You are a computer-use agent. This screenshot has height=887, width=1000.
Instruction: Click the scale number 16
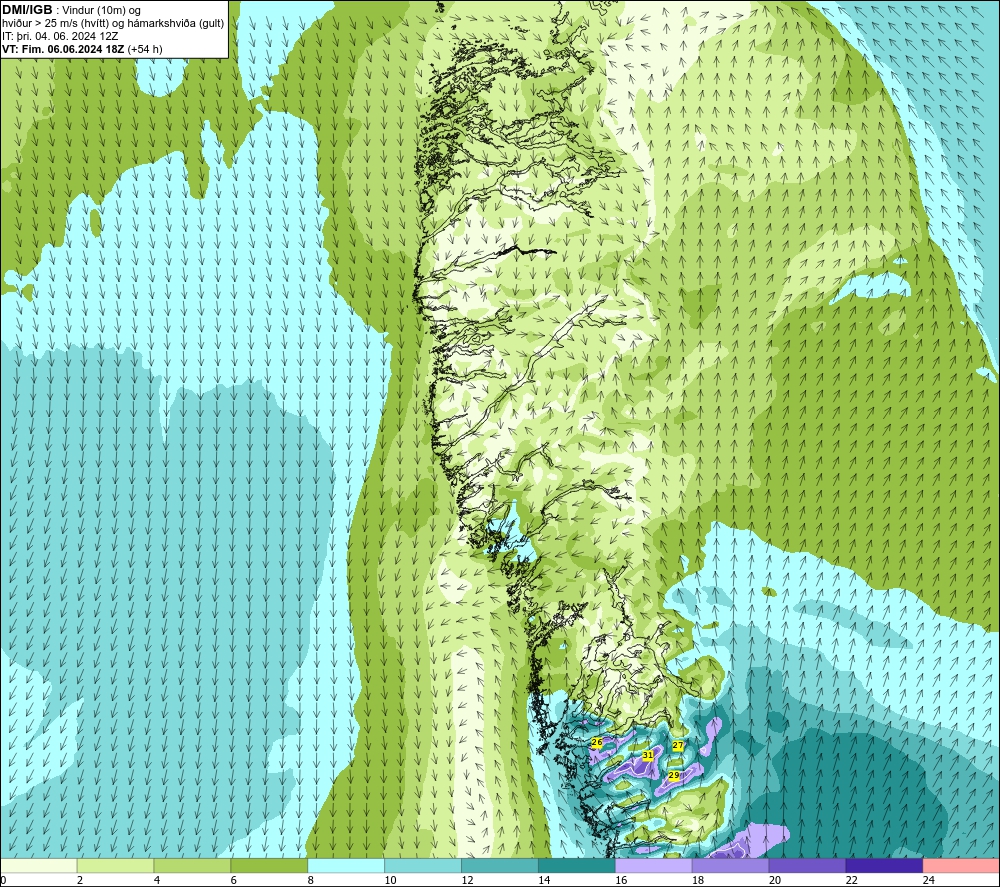pos(621,880)
